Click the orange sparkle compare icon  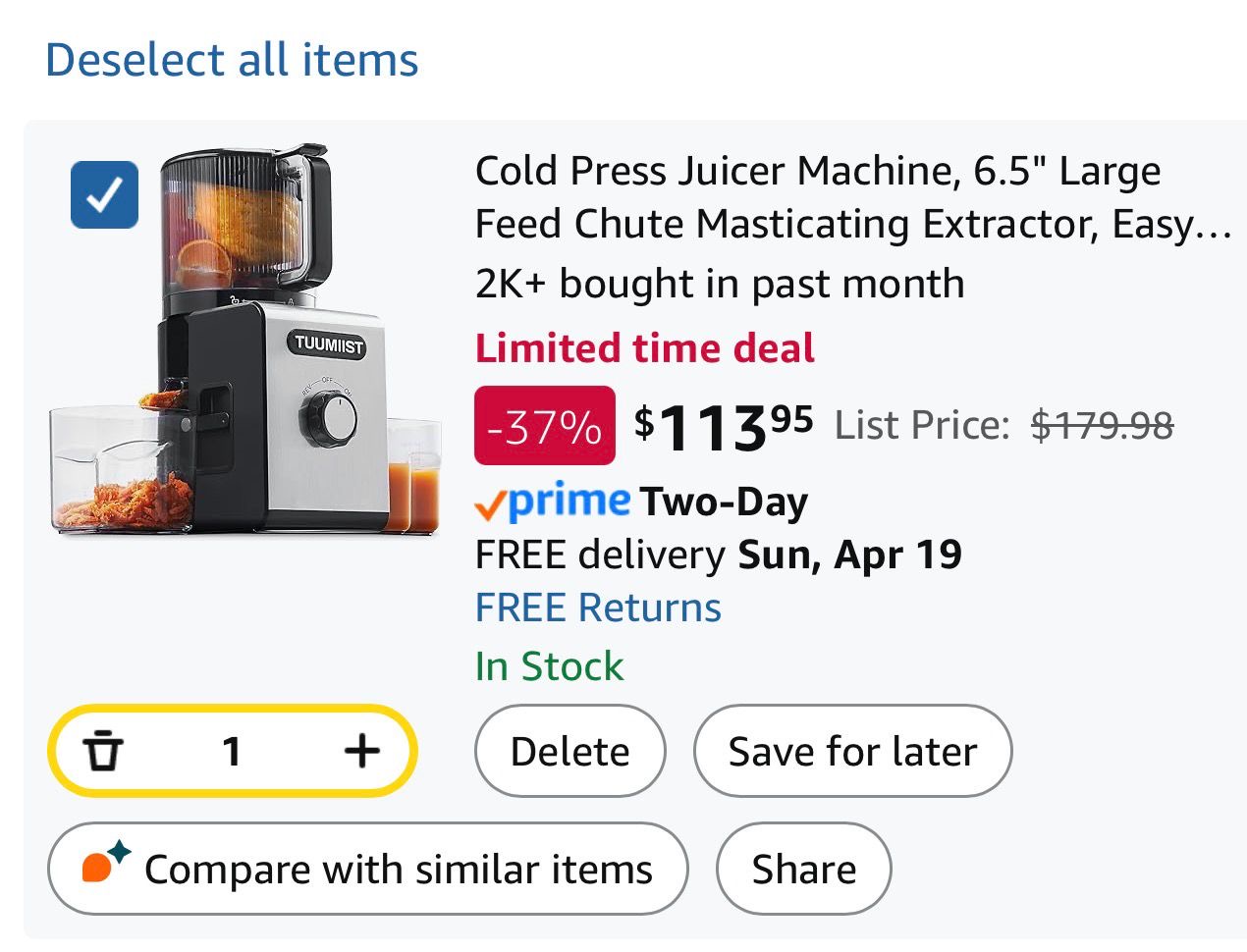click(105, 864)
